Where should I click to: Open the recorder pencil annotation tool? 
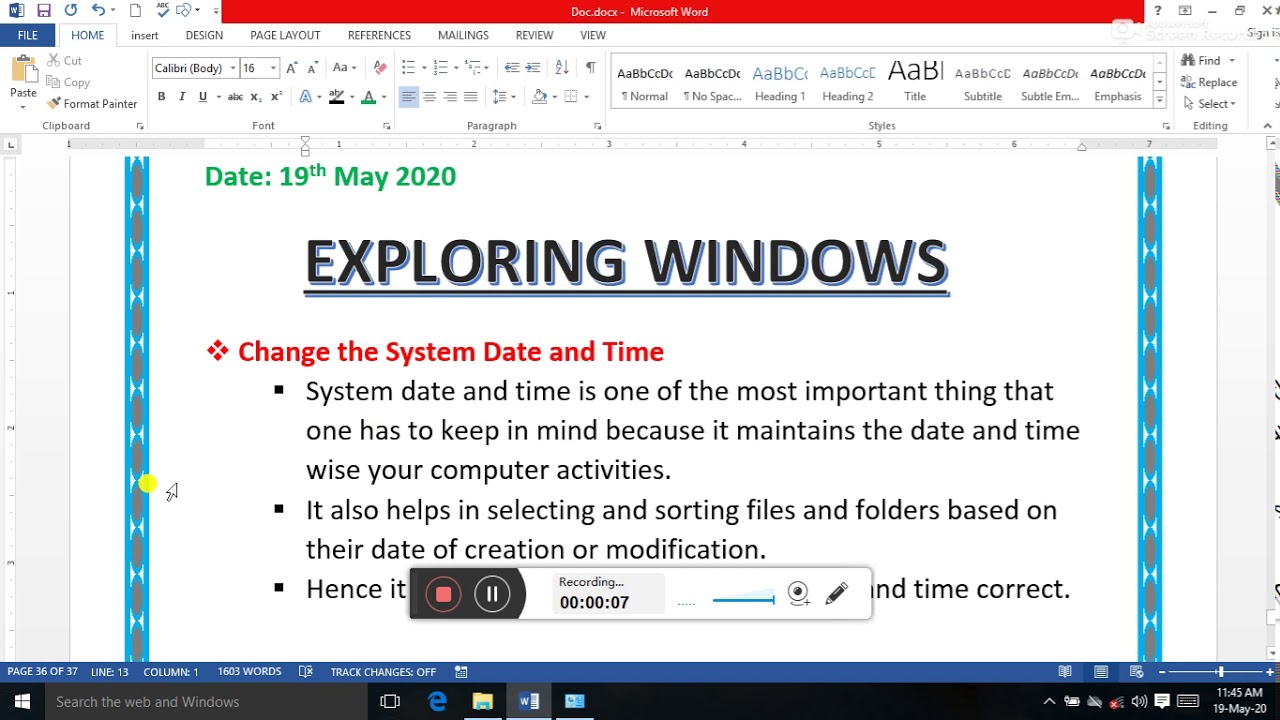pyautogui.click(x=837, y=594)
